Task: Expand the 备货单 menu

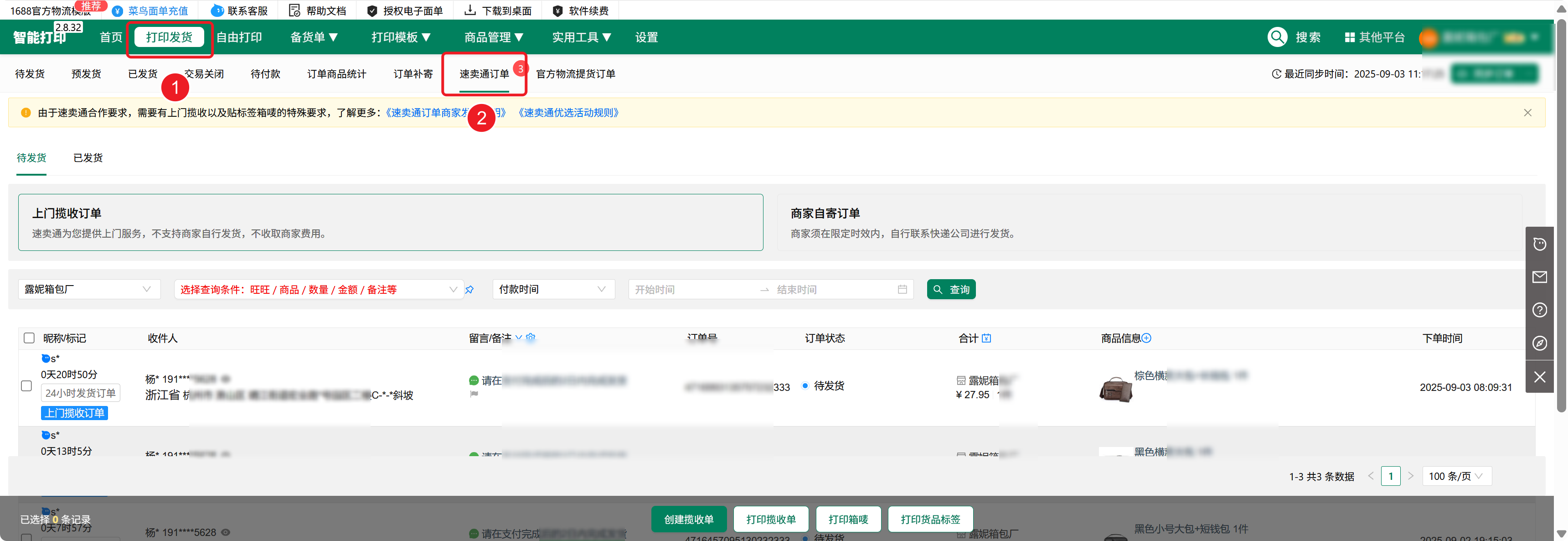Action: (x=314, y=37)
